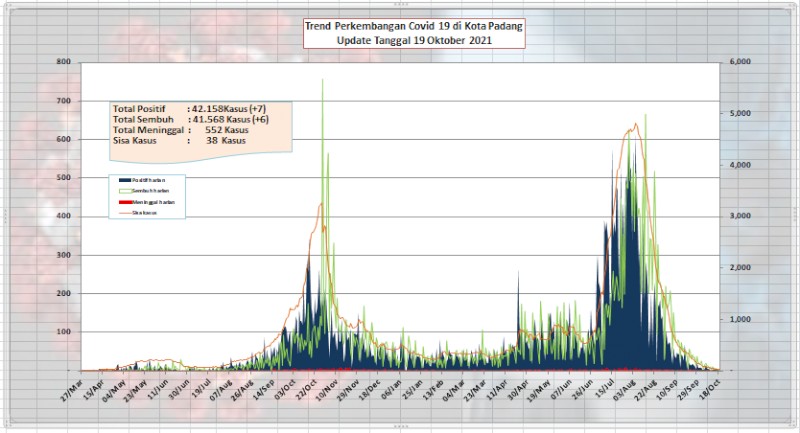Click the left axis value 800
Viewport: 800px width, 433px height.
[64, 62]
